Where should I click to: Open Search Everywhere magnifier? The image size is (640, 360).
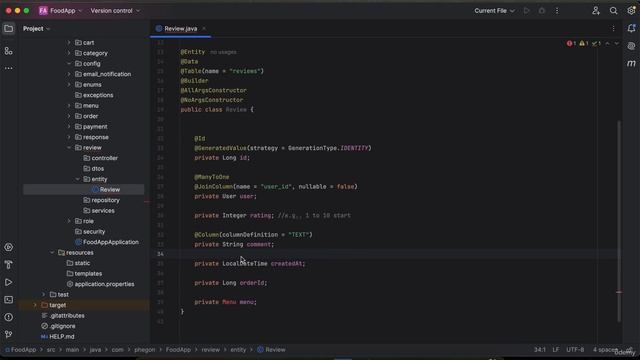(x=613, y=11)
